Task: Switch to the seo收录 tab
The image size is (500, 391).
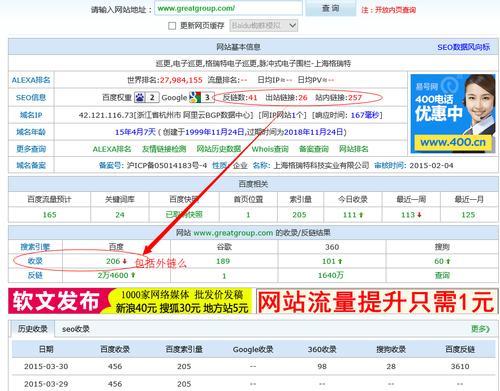Action: coord(76,329)
